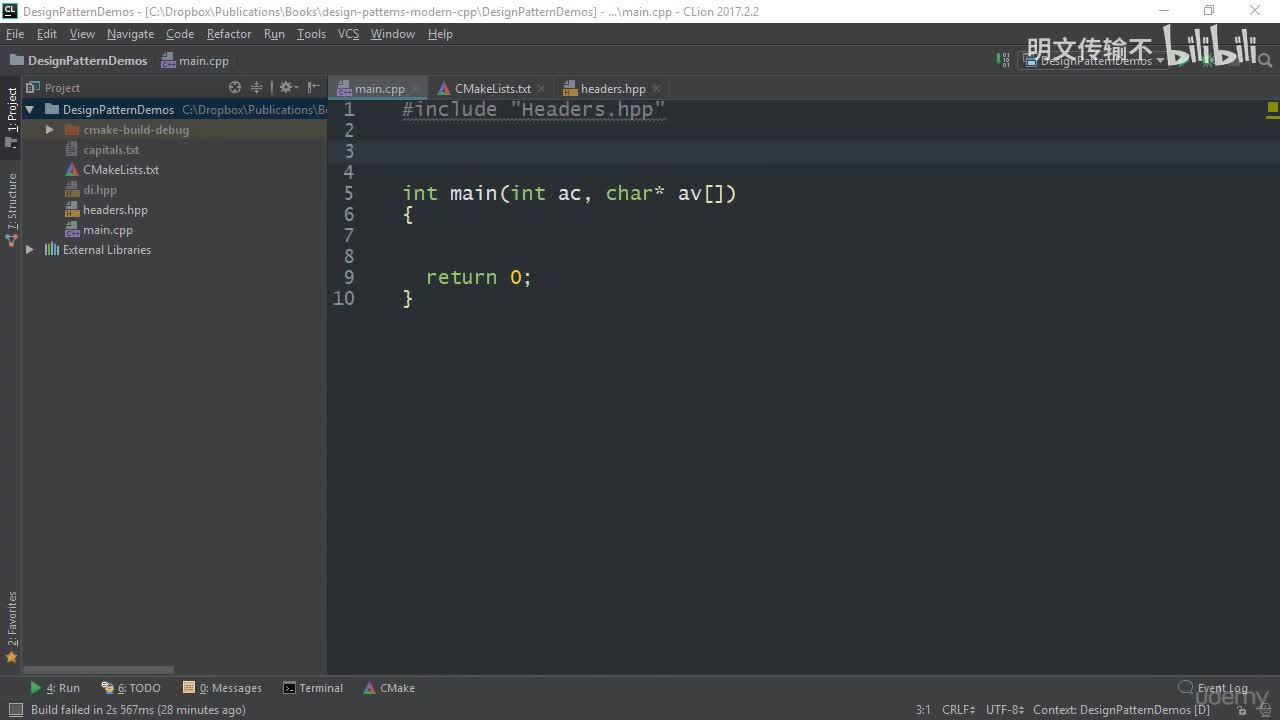Click the build binary icon in the toolbar
This screenshot has width=1280, height=720.
[x=1003, y=60]
